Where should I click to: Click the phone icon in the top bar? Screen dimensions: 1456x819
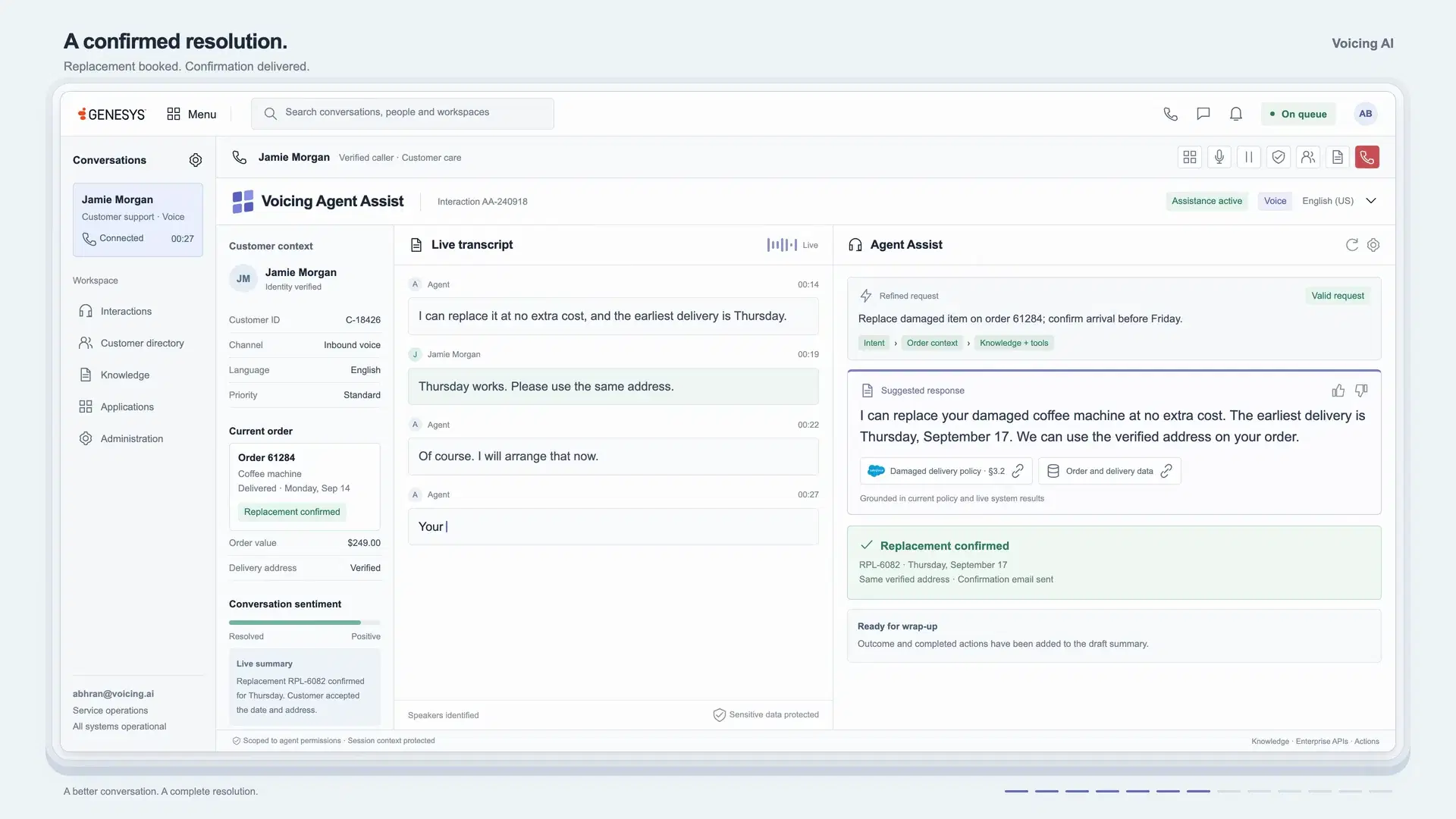[x=1170, y=114]
